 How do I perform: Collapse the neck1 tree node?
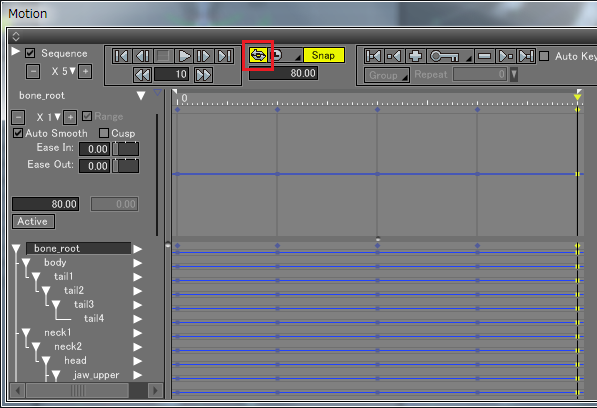tap(26, 333)
